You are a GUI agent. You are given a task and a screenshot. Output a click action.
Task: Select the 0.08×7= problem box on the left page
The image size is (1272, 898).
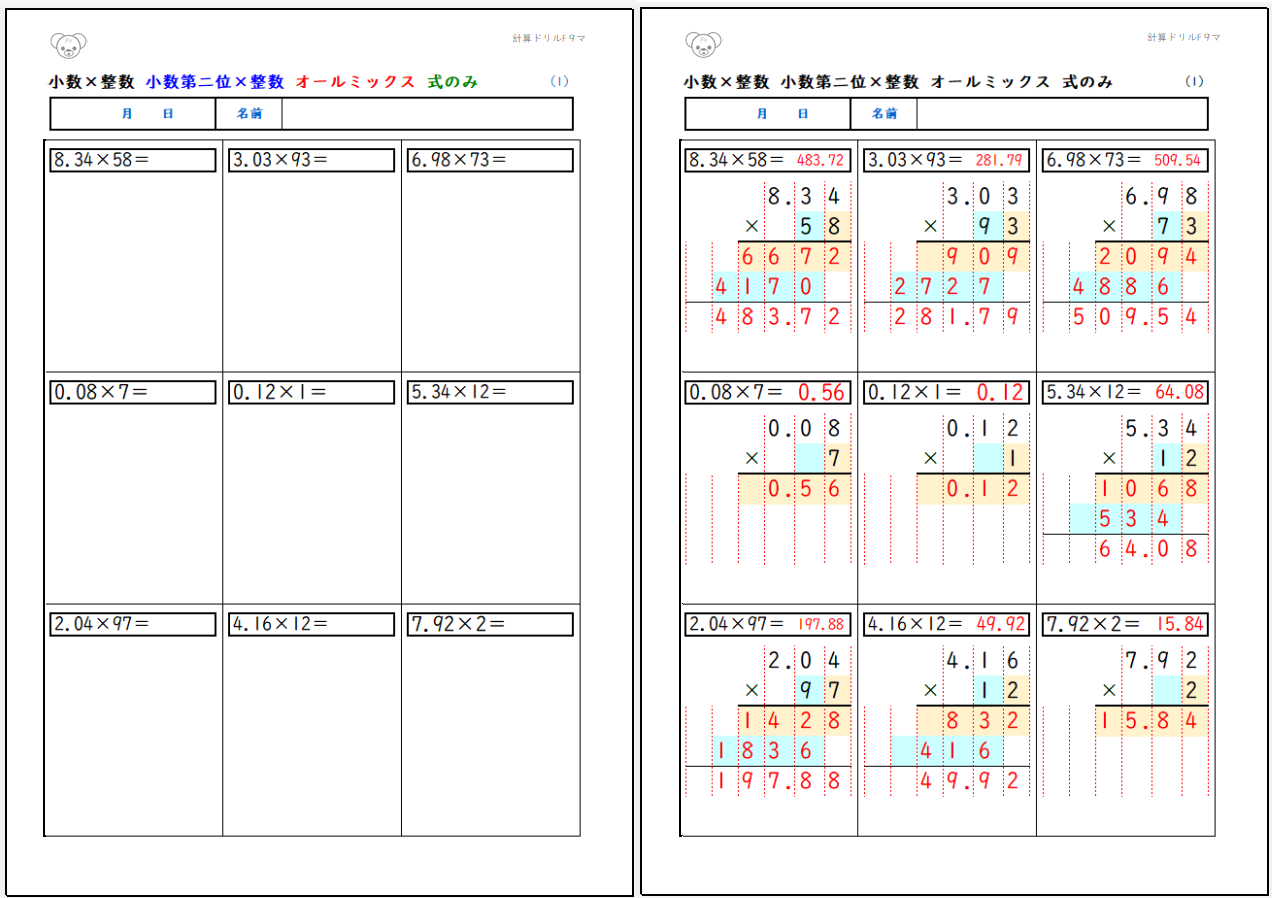click(133, 392)
